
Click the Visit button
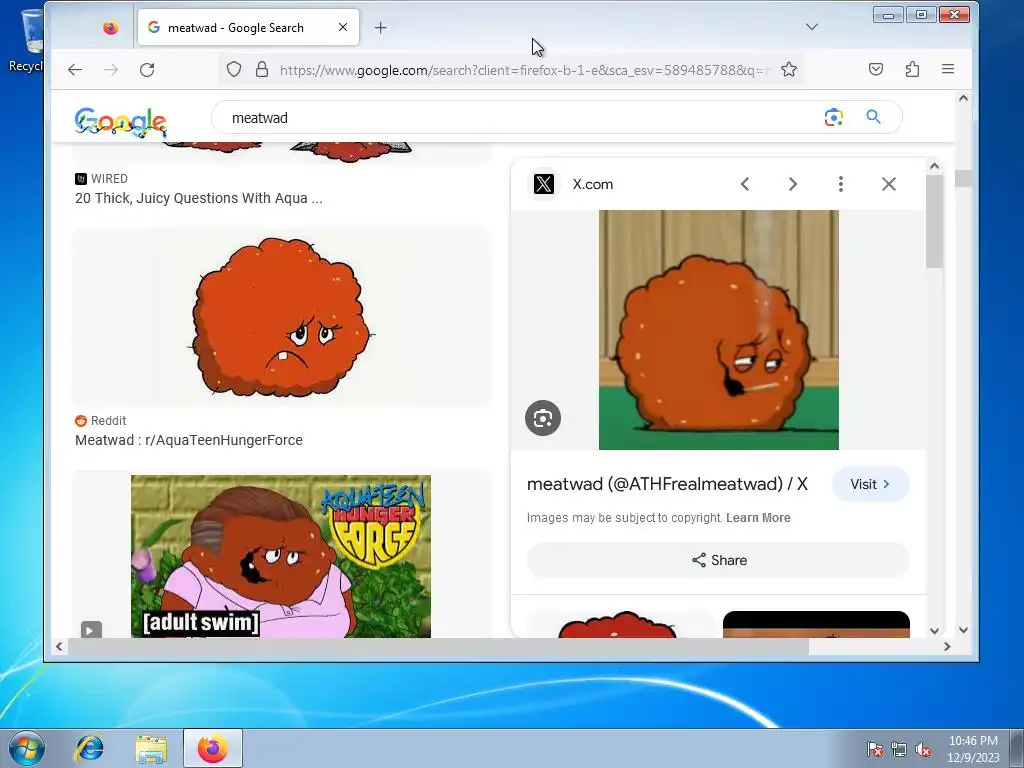(x=871, y=484)
